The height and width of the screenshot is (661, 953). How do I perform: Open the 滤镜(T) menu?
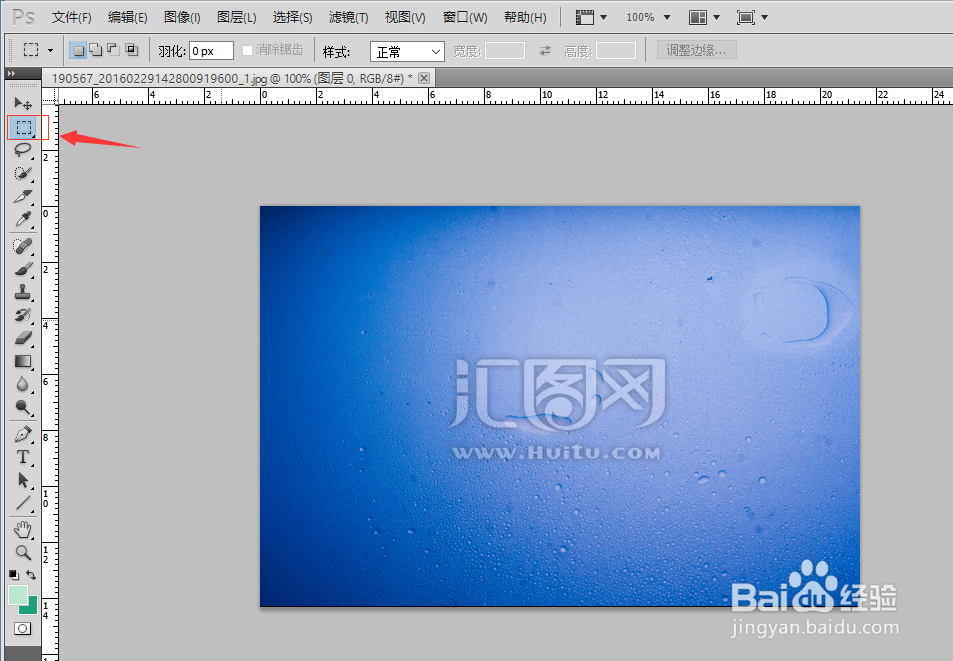(x=348, y=17)
